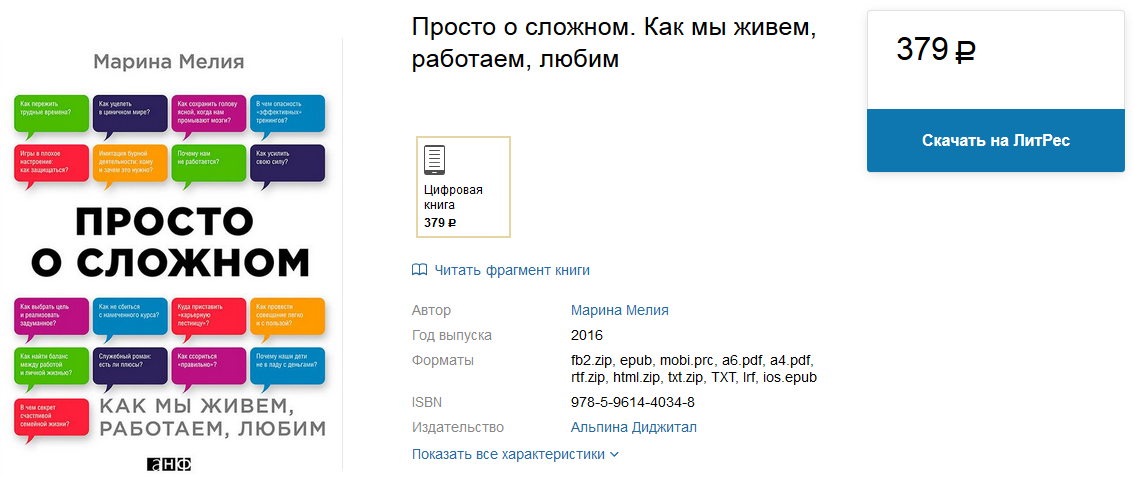Click the ISBN number 978-5-9614-4034-8
Viewport: 1134px width, 477px height.
[632, 402]
